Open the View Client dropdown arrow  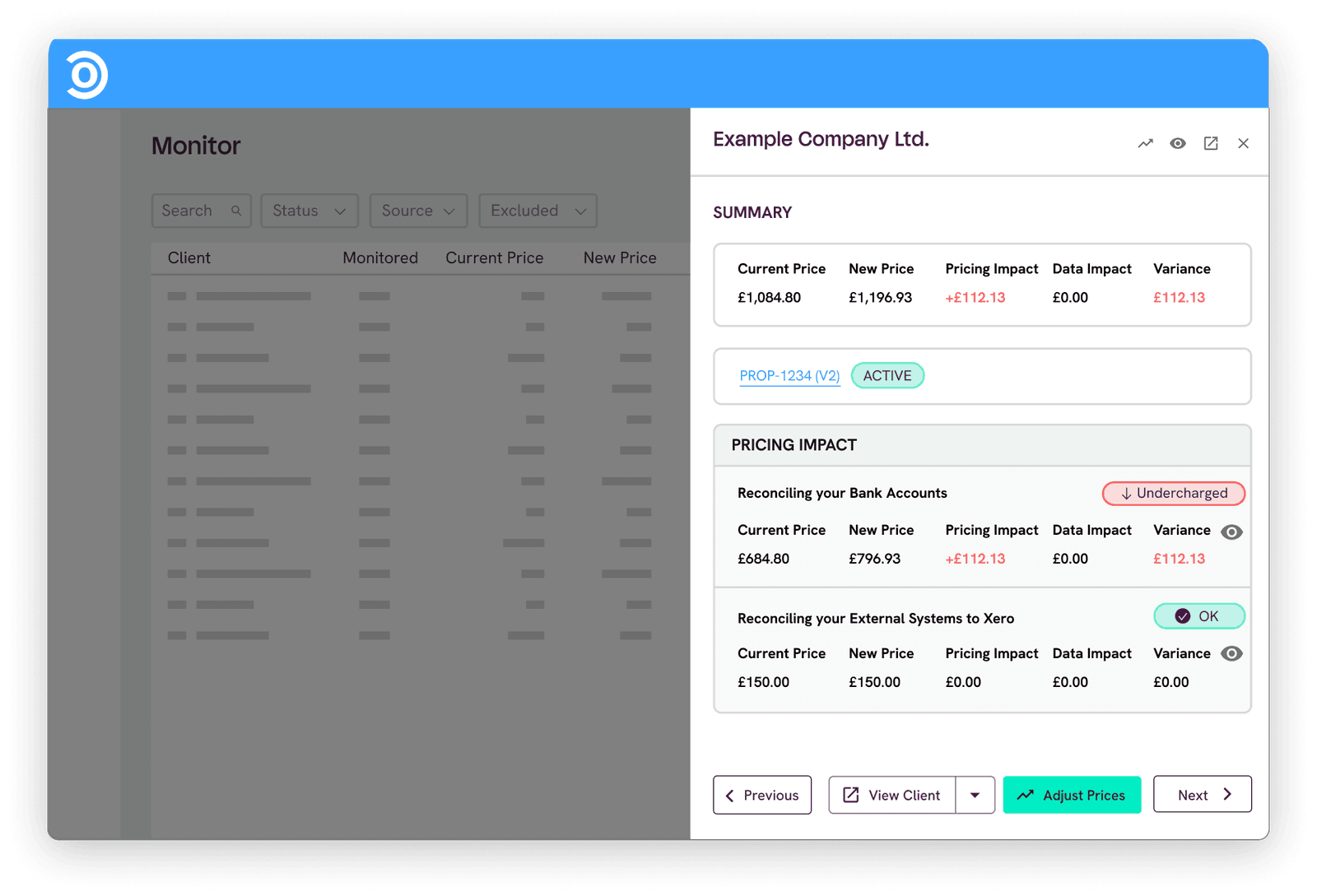975,795
